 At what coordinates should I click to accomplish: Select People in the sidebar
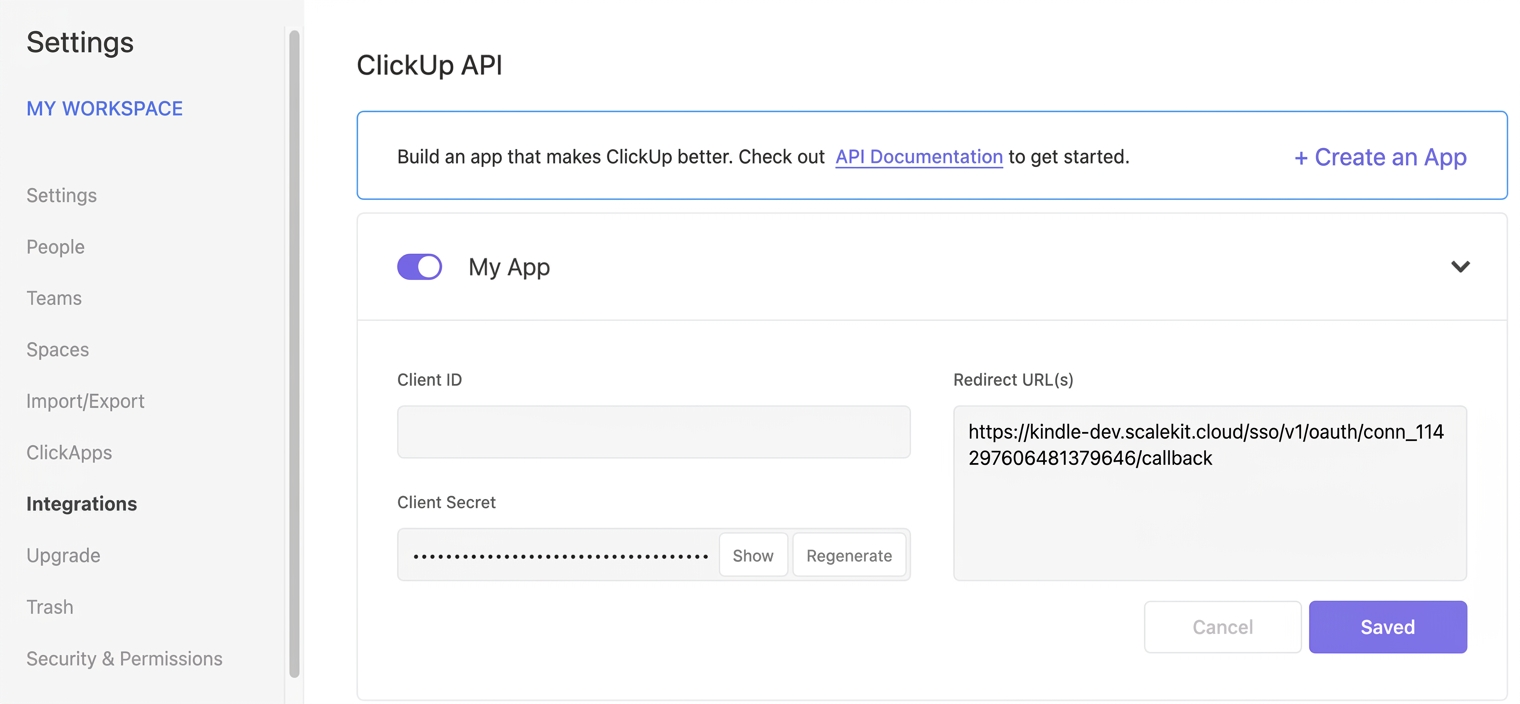[55, 247]
